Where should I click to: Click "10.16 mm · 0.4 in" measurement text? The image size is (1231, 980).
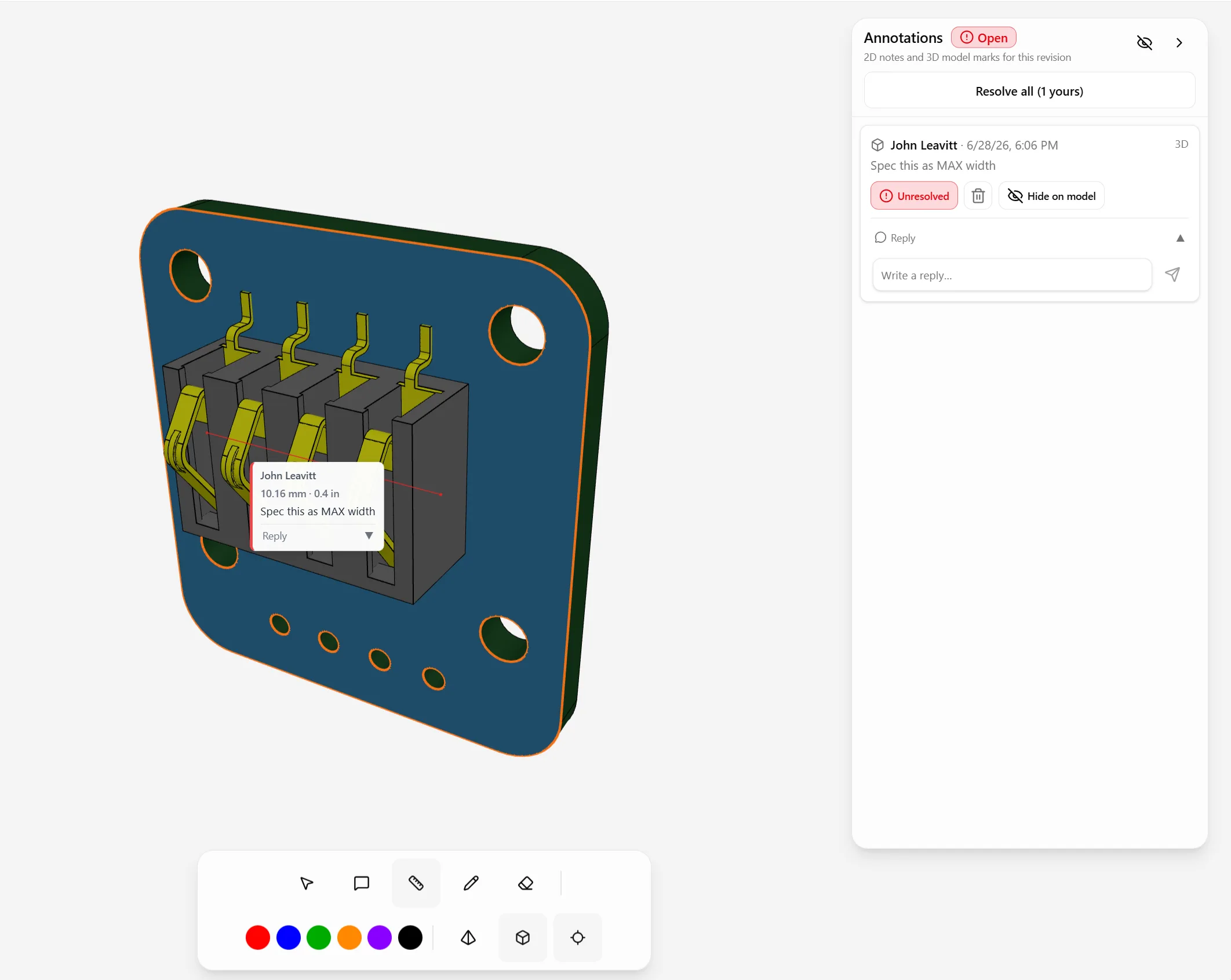coord(300,494)
